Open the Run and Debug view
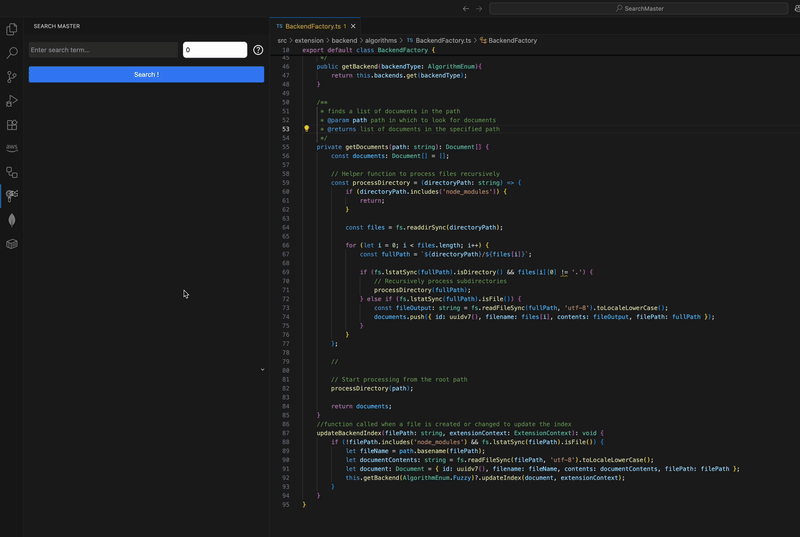Image resolution: width=800 pixels, height=537 pixels. tap(12, 100)
